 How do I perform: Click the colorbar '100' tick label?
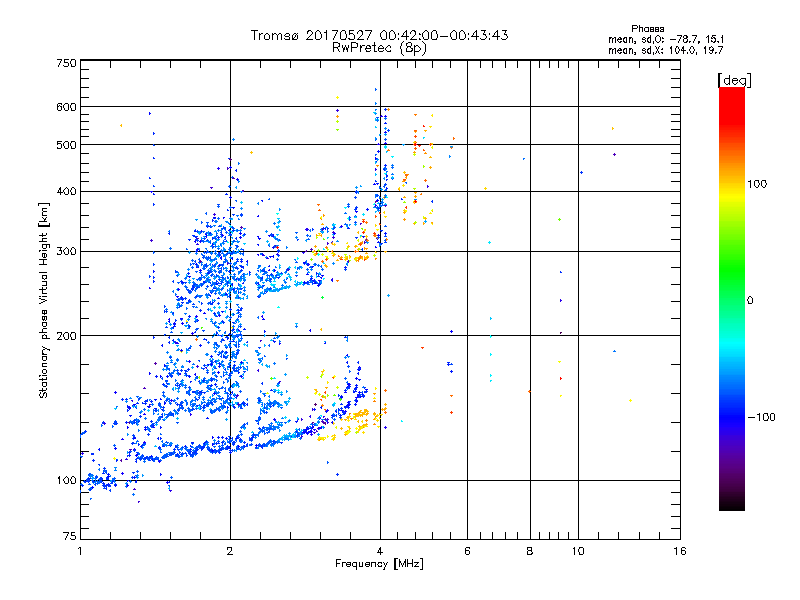tap(757, 184)
